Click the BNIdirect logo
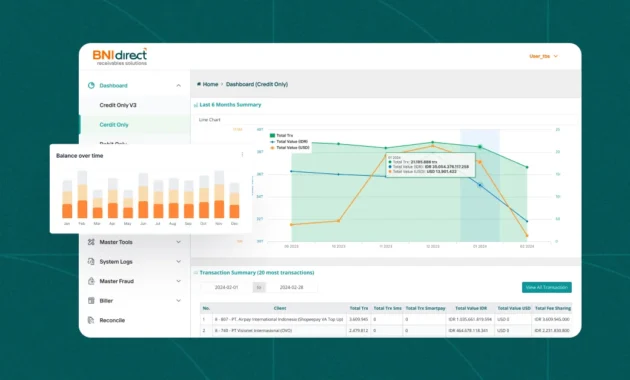Viewport: 630px width, 380px height. [x=120, y=56]
